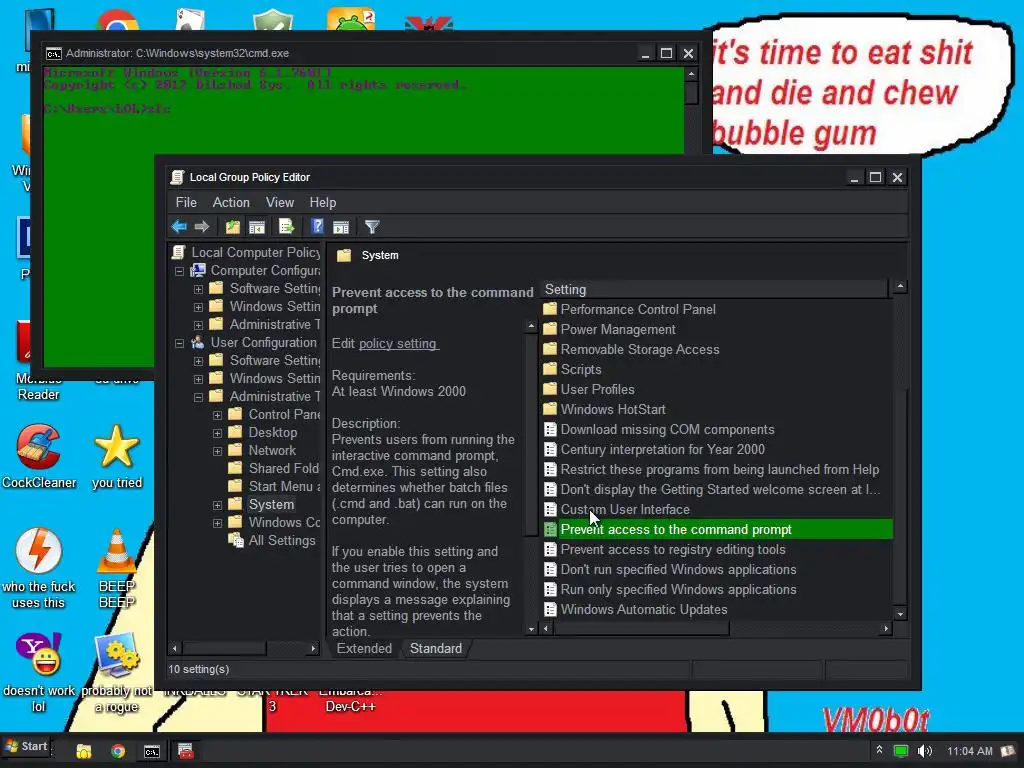Click the Local Group Policy Editor title icon
Image resolution: width=1024 pixels, height=768 pixels.
point(177,177)
